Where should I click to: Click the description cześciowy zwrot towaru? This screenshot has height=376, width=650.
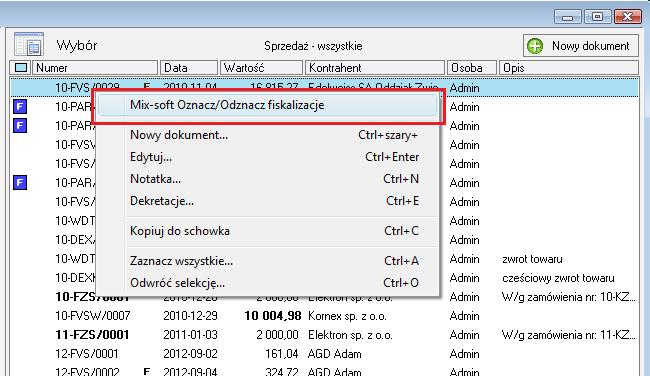coord(558,278)
